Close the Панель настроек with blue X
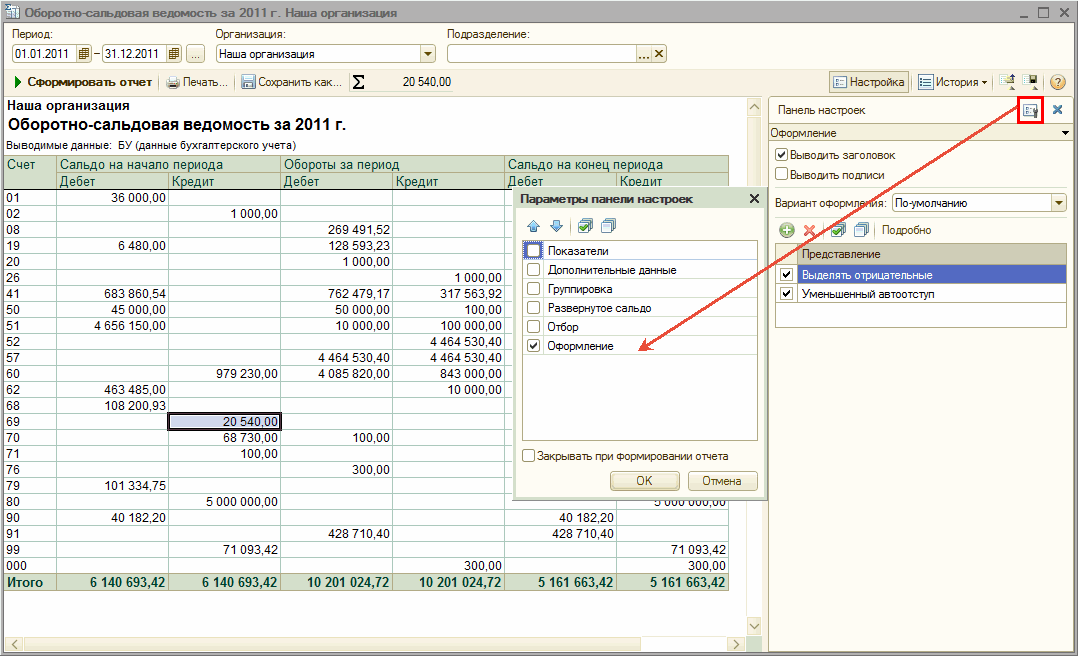 [x=1057, y=109]
